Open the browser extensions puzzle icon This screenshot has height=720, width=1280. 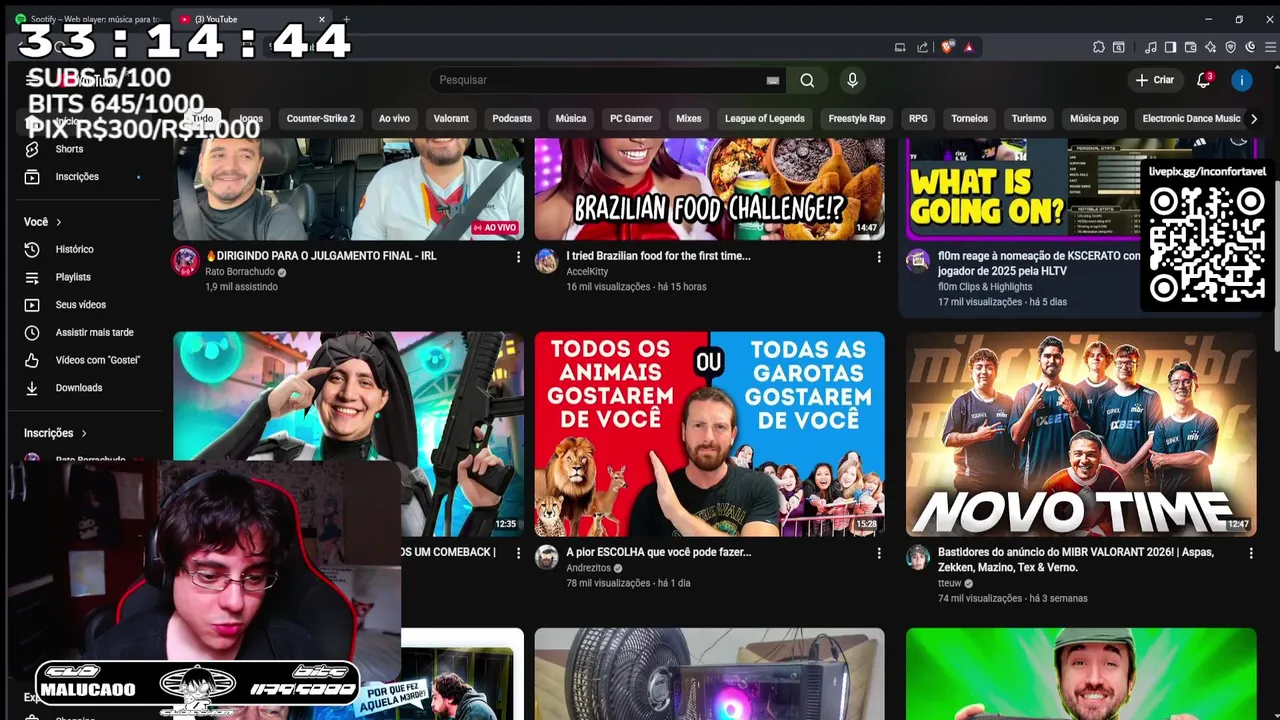[x=1098, y=47]
